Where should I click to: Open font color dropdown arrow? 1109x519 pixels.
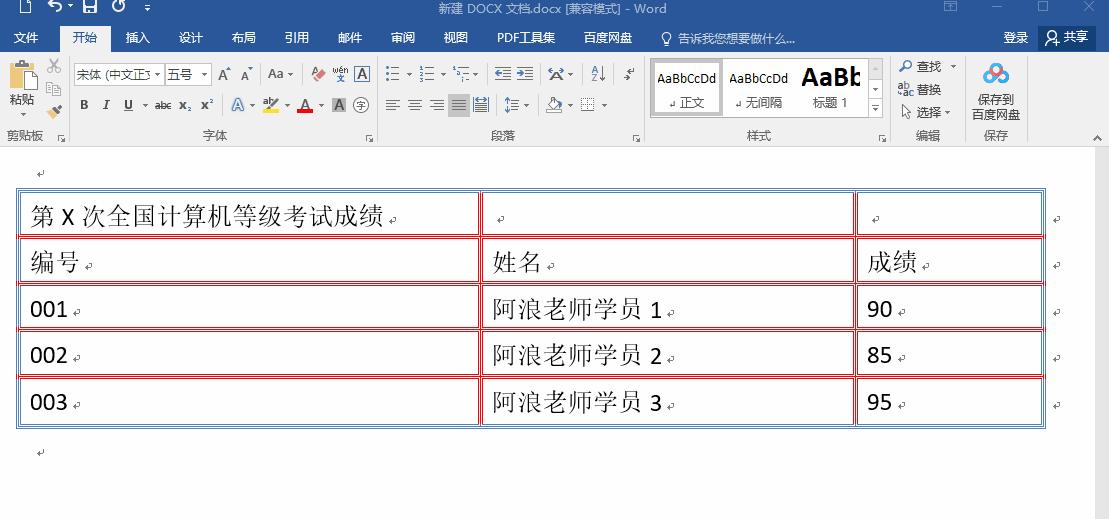(321, 105)
